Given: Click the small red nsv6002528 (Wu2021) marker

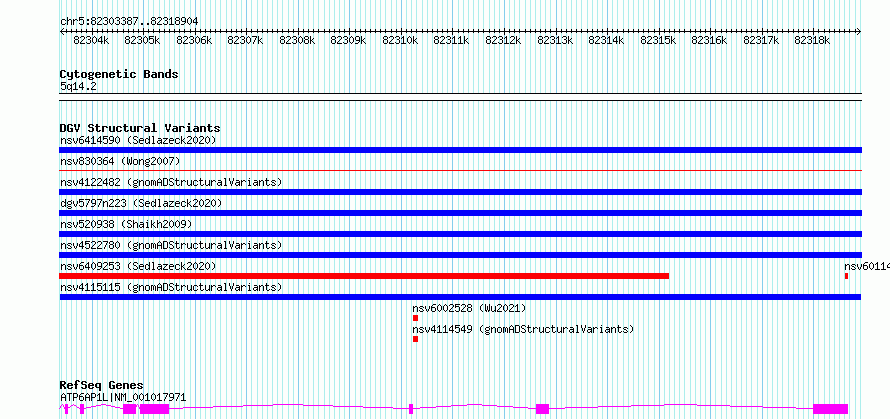Looking at the screenshot, I should [415, 318].
